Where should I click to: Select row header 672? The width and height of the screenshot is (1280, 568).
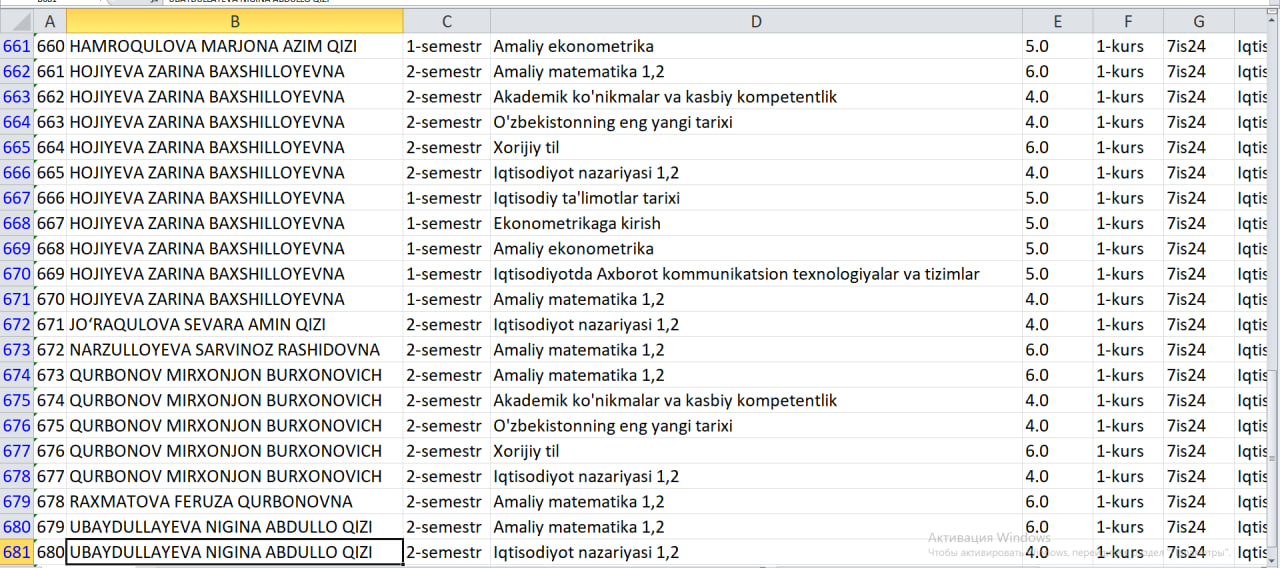tap(17, 324)
